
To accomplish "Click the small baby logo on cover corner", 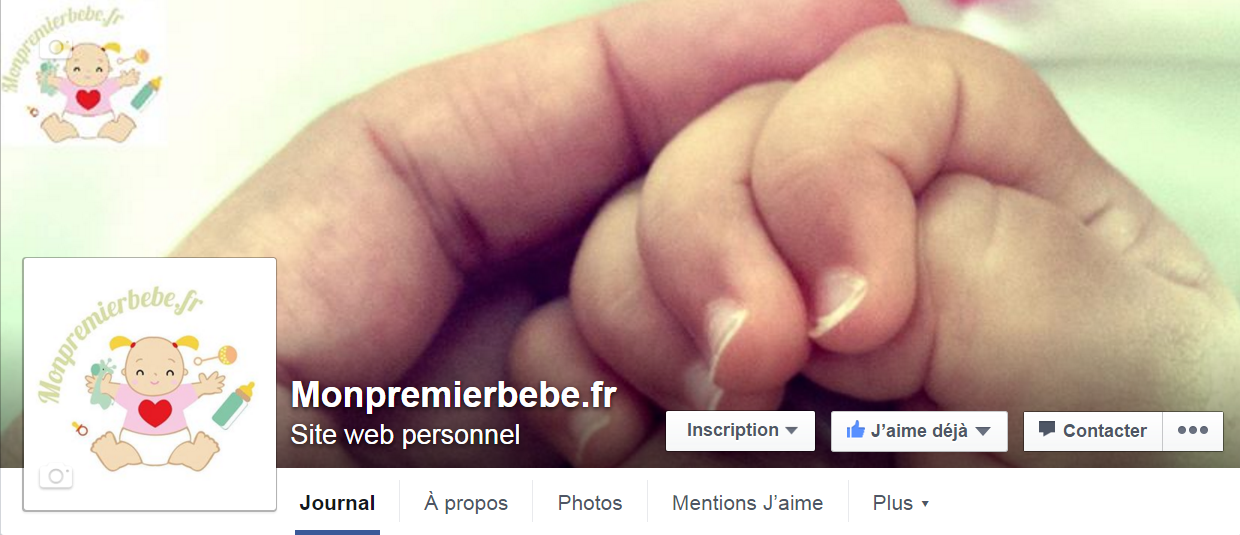I will 83,73.
